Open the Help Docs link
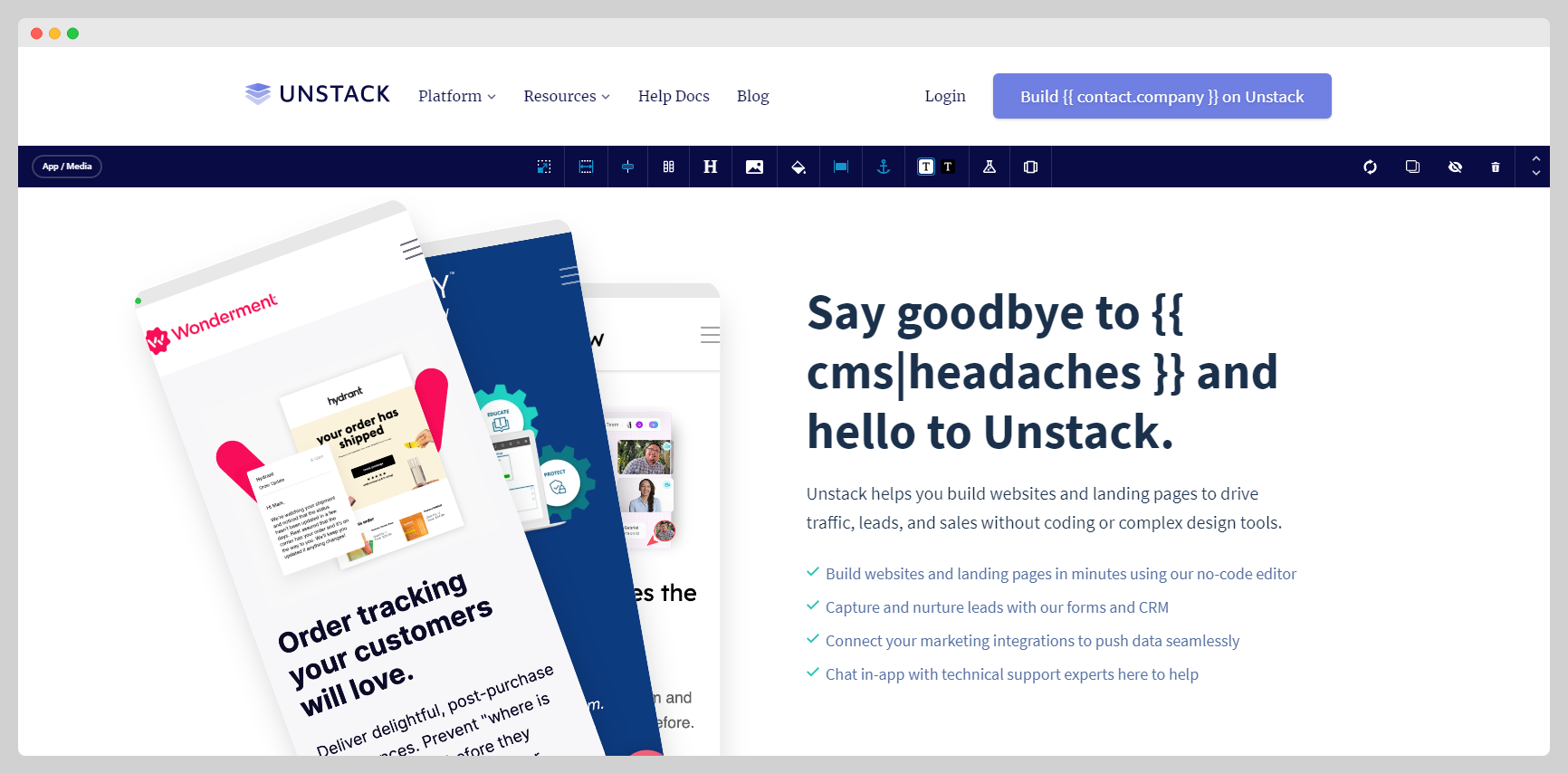The image size is (1568, 773). click(674, 96)
